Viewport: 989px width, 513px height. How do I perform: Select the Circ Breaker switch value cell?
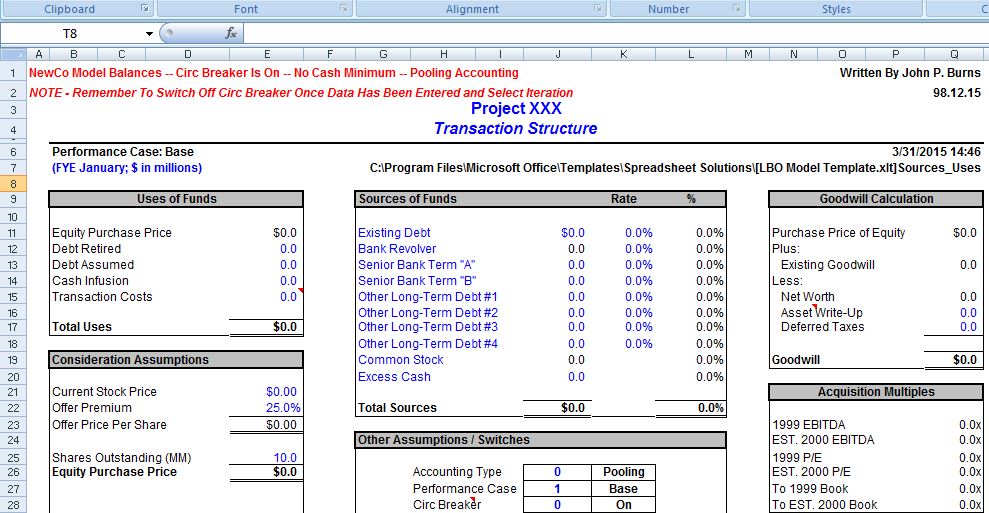557,505
